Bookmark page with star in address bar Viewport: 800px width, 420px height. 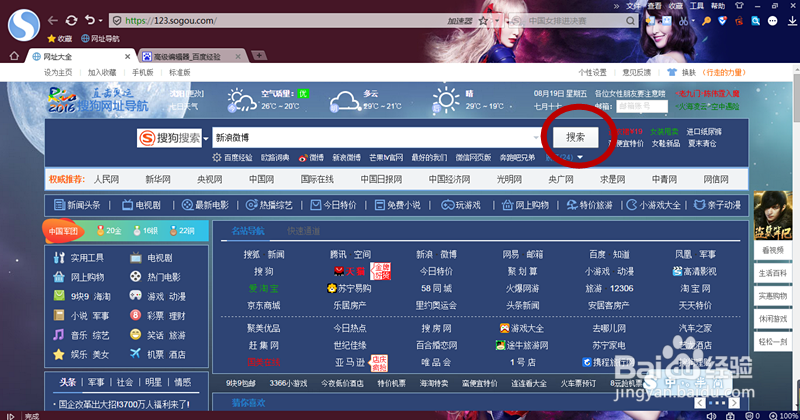[483, 21]
